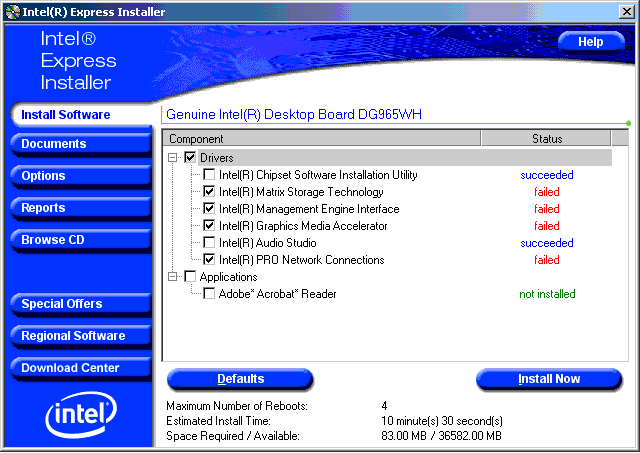This screenshot has height=453, width=640.
Task: Click the Help button
Action: point(591,42)
